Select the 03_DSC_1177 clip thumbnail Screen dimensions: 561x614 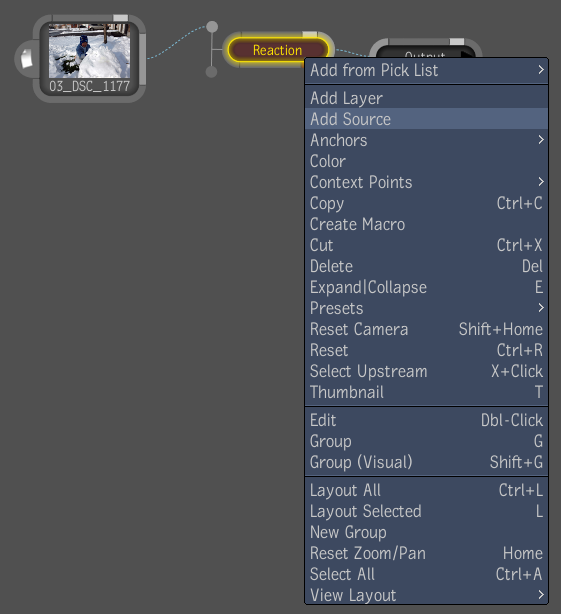(x=89, y=51)
